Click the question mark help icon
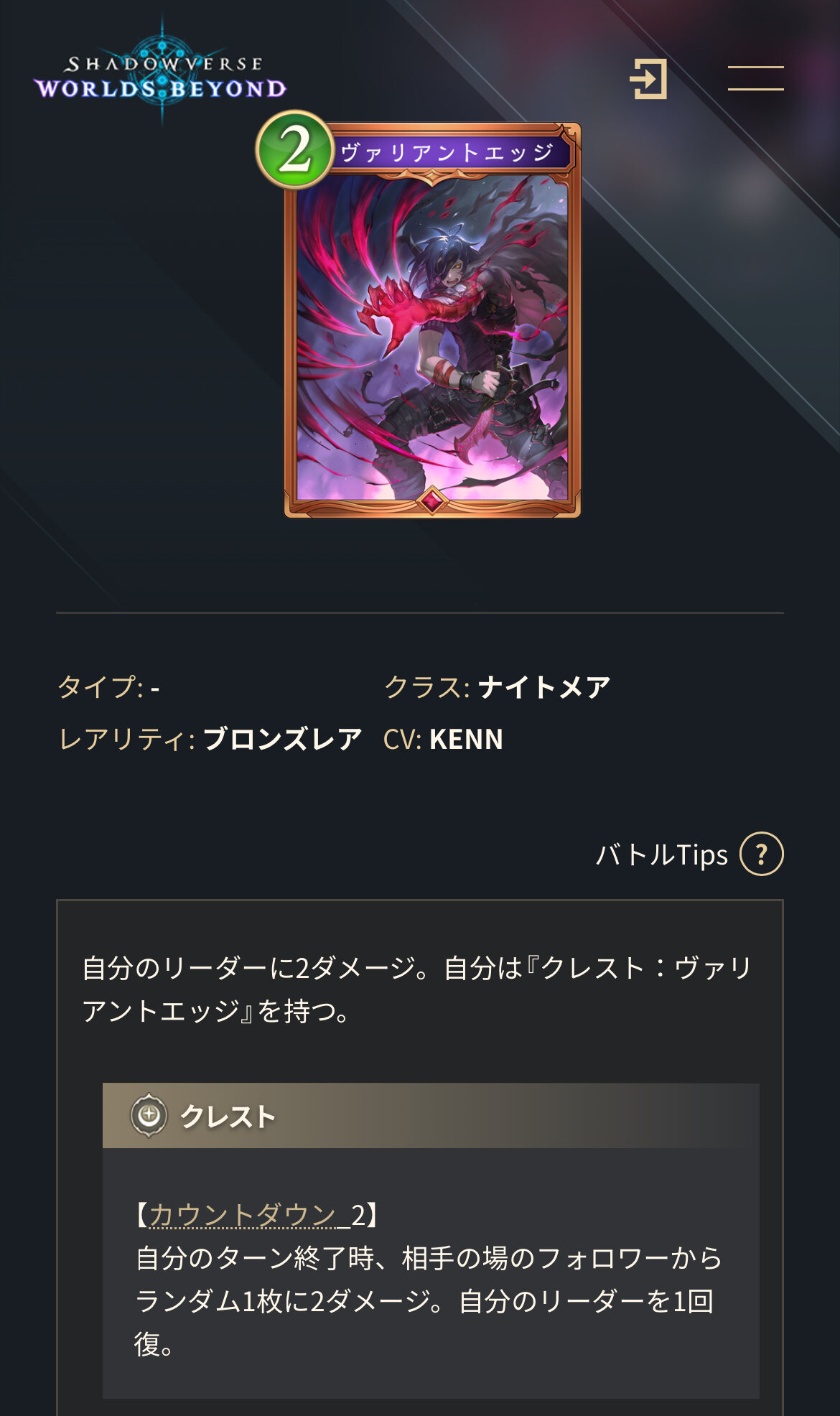The height and width of the screenshot is (1416, 840). click(x=762, y=854)
